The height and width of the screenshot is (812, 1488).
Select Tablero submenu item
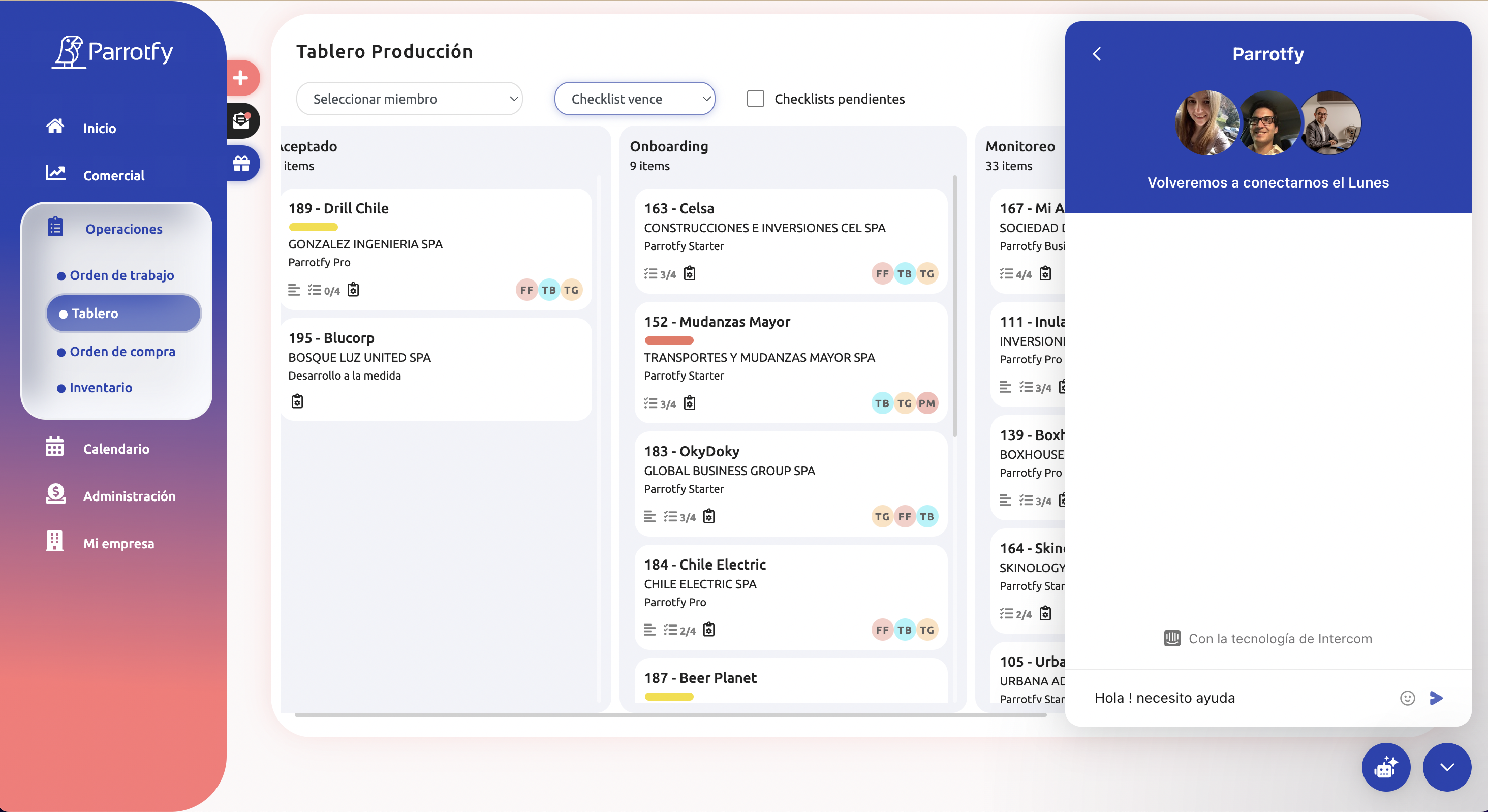pos(123,314)
